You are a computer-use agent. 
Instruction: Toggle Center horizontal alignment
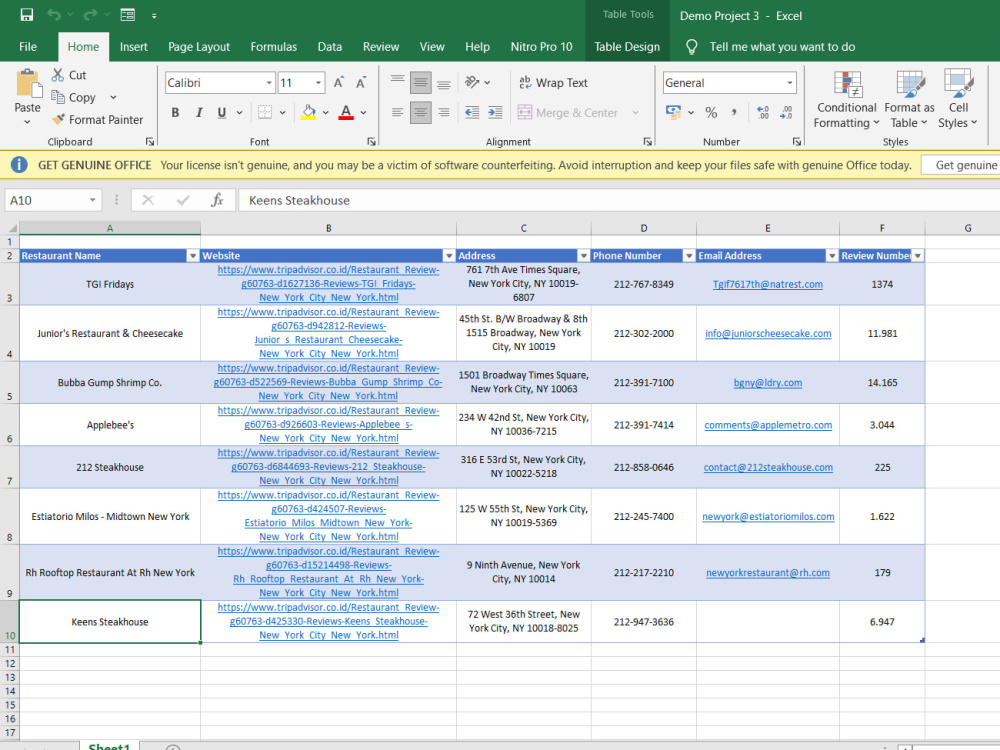420,112
